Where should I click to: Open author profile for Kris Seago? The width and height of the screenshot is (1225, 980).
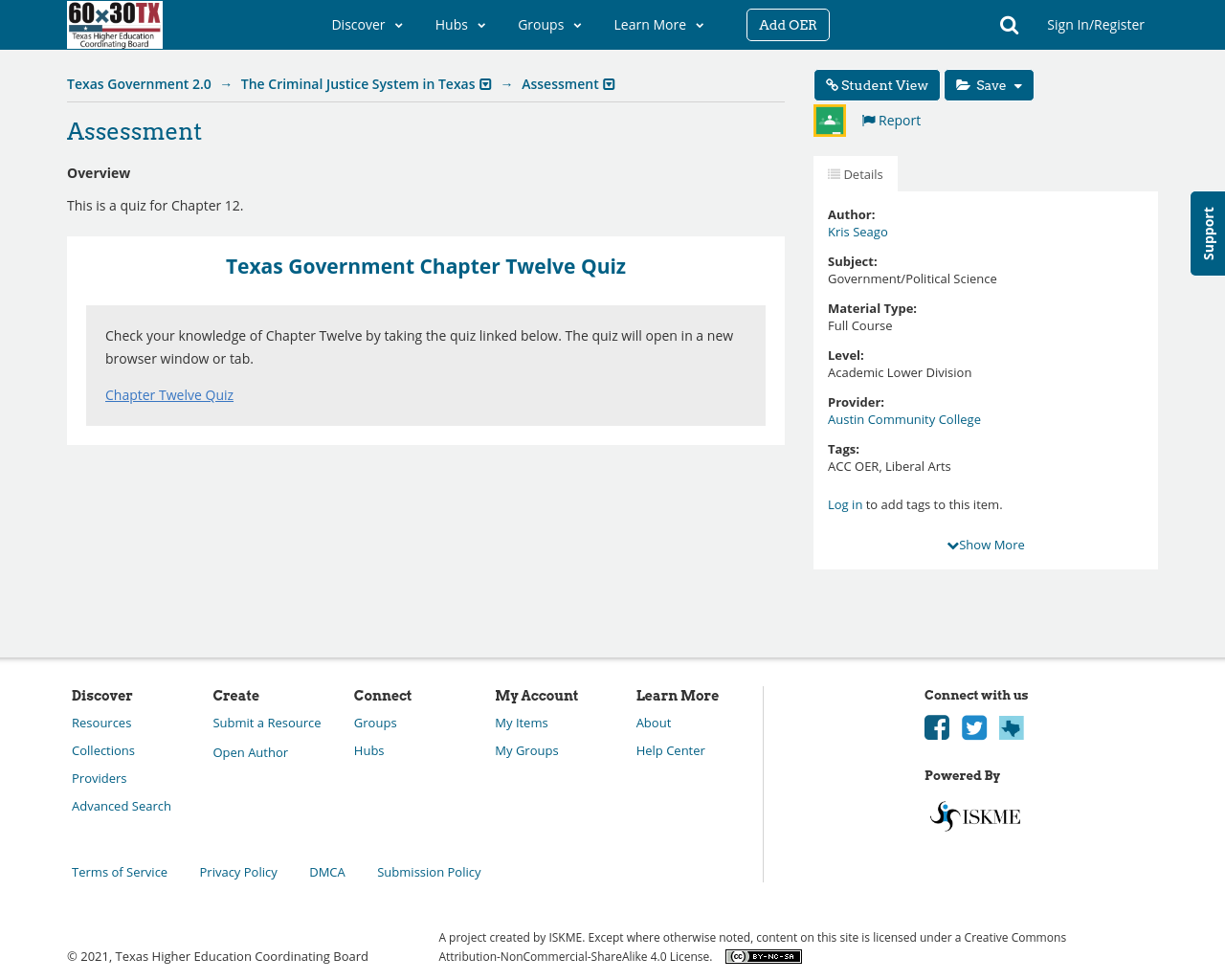pos(857,230)
